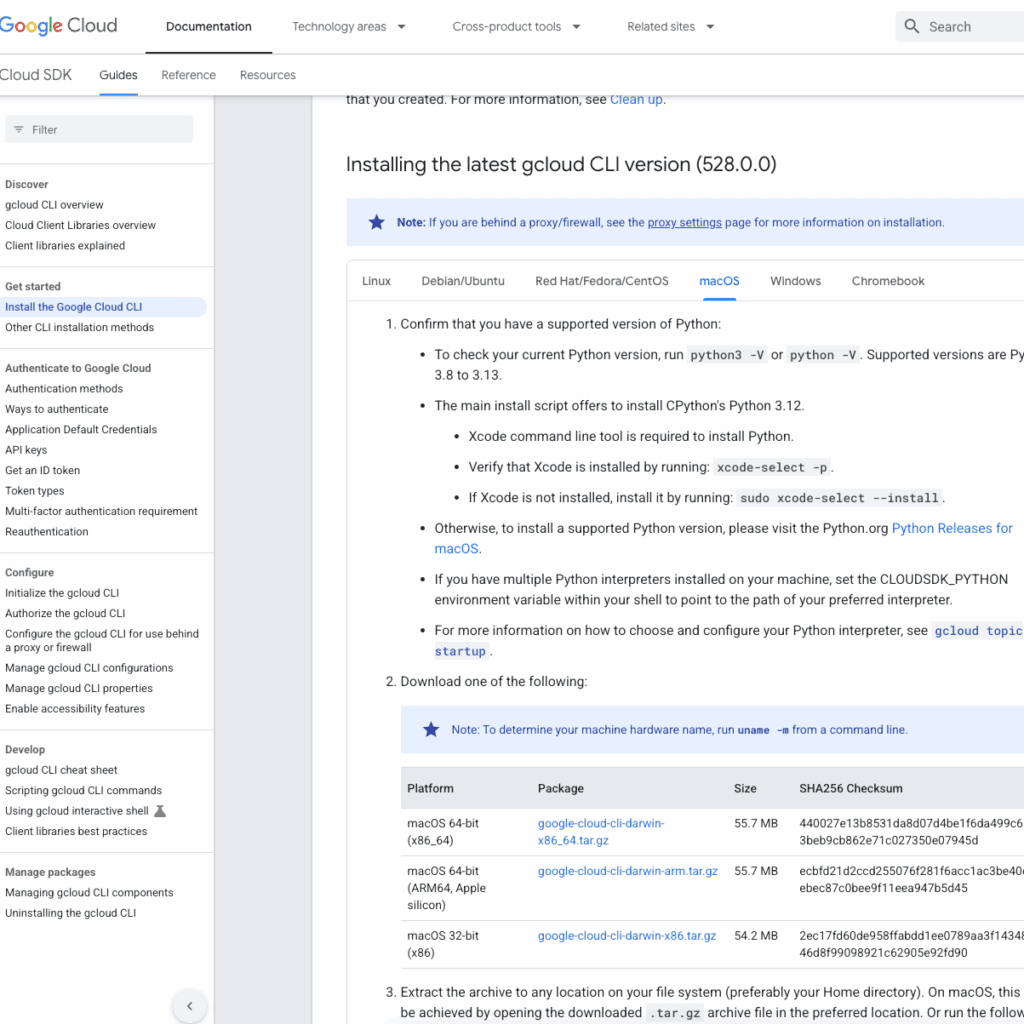Click the experimental flask icon beside interactive shell
Image resolution: width=1024 pixels, height=1024 pixels.
tap(160, 811)
